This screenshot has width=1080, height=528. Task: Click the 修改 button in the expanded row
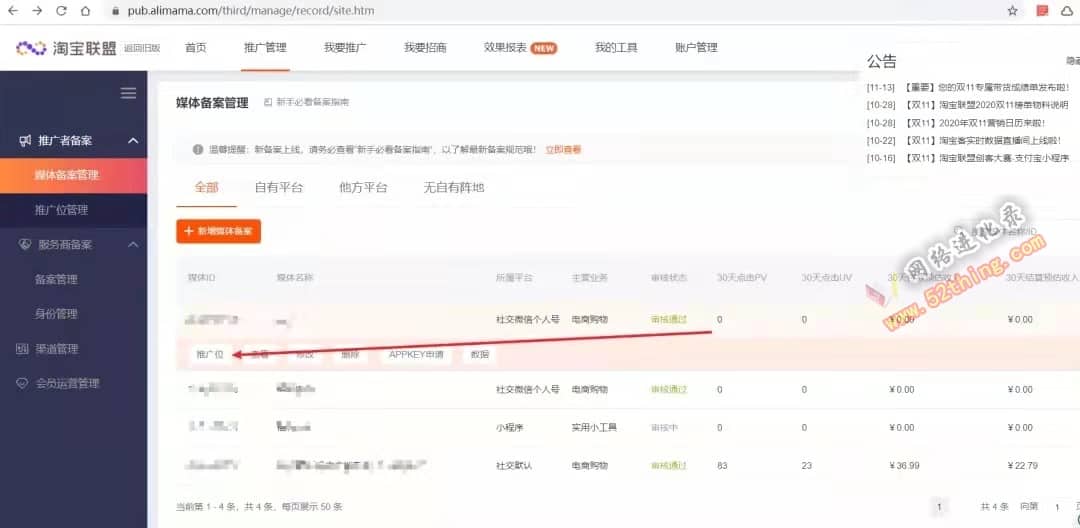304,355
